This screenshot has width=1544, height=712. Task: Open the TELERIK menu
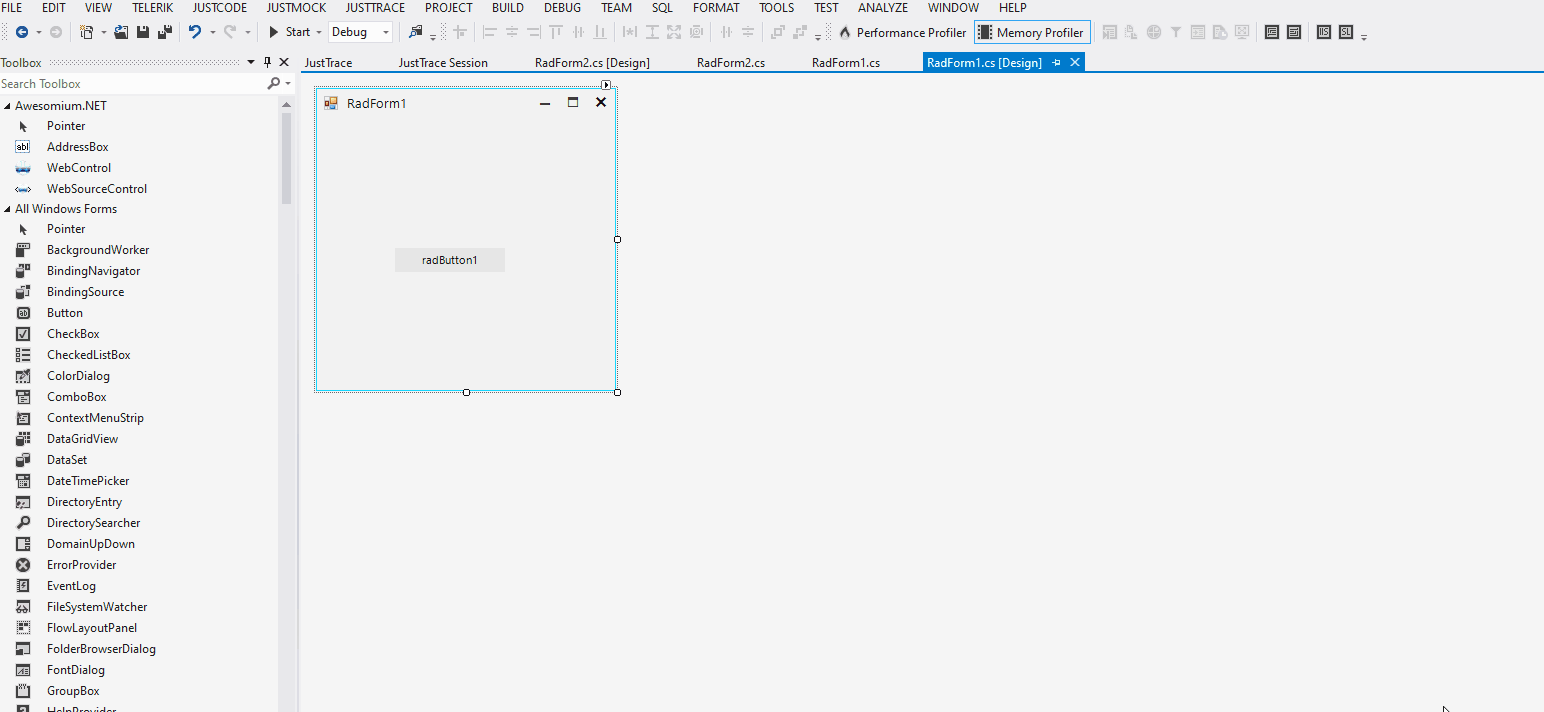coord(152,8)
